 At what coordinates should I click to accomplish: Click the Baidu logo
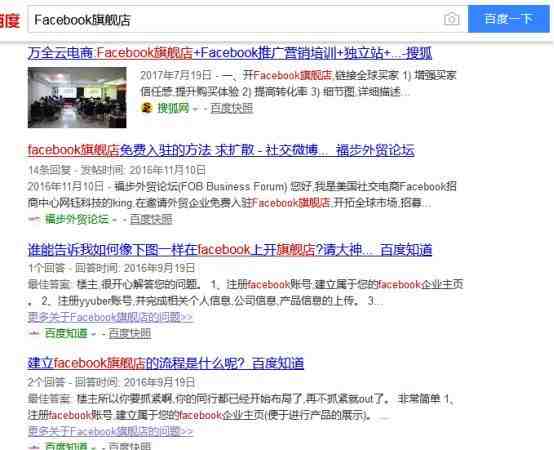tap(10, 20)
